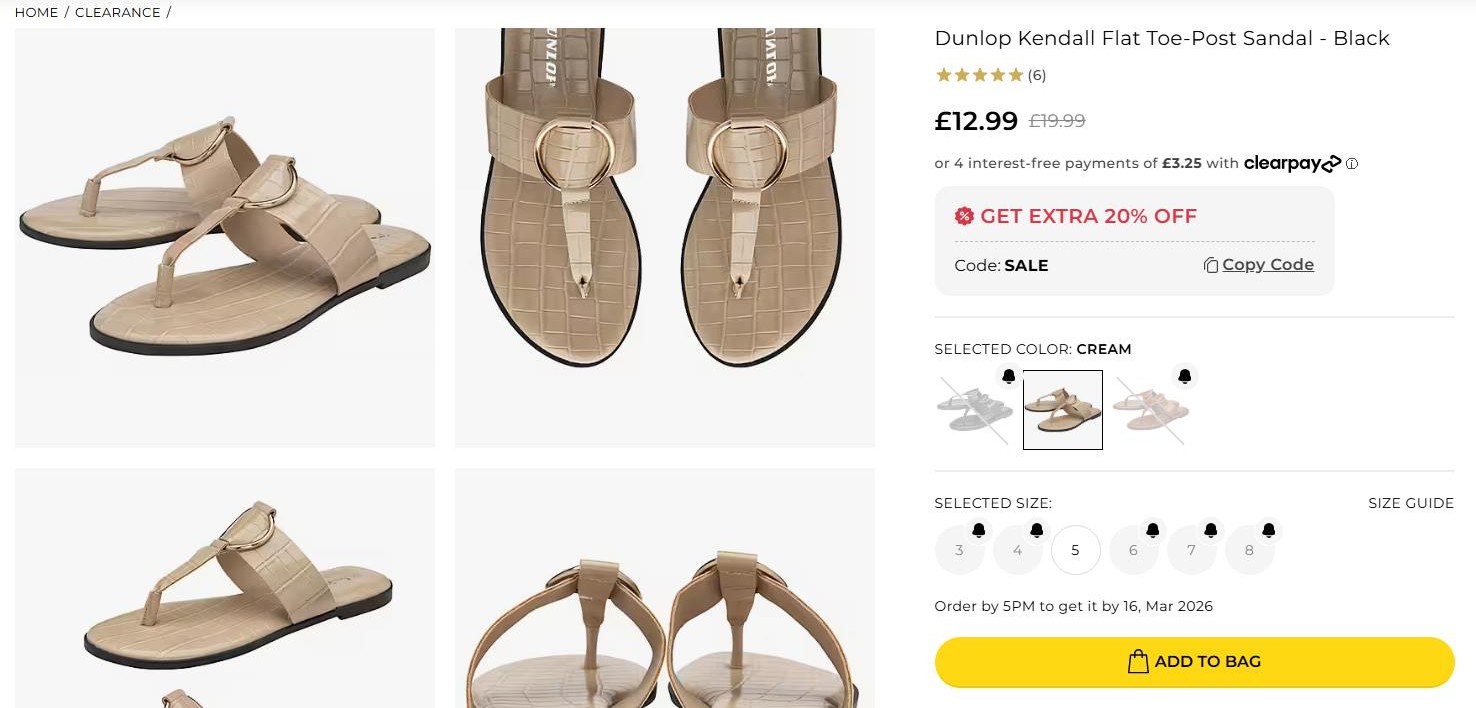Click the star rating reviews count
Screen dimensions: 1476x708
[1036, 75]
